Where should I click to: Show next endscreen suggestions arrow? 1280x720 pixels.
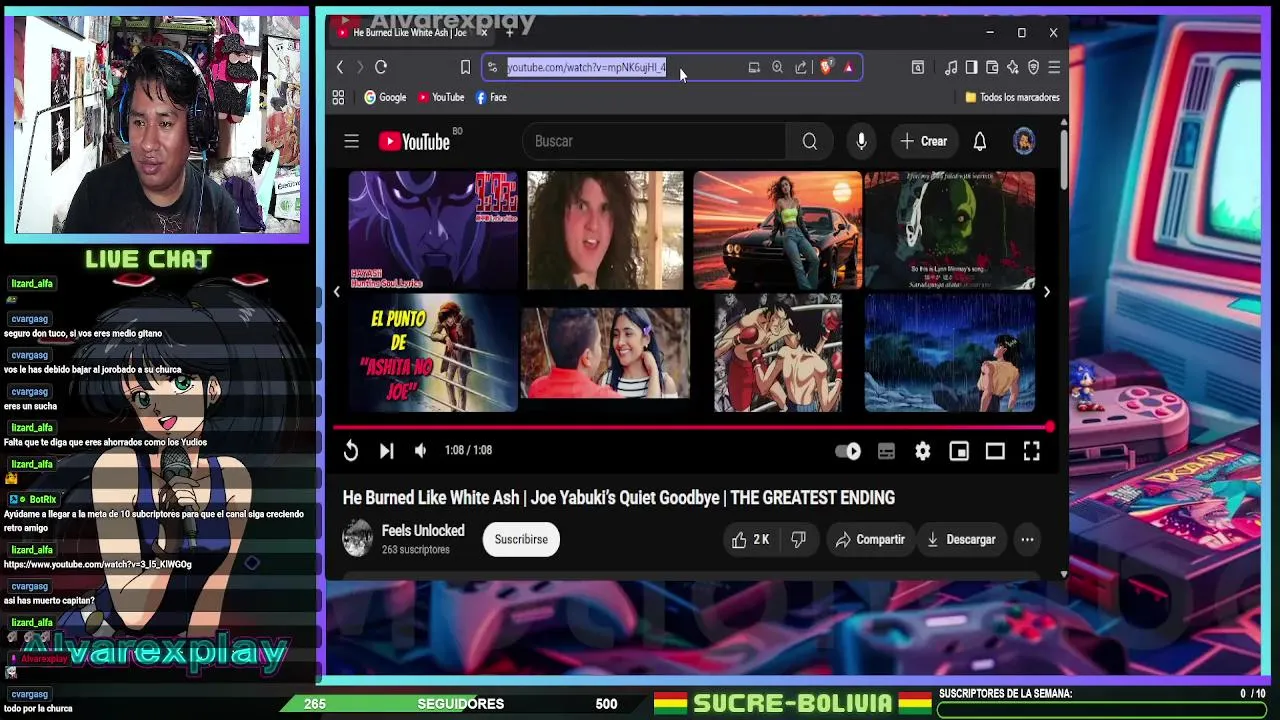(1046, 292)
